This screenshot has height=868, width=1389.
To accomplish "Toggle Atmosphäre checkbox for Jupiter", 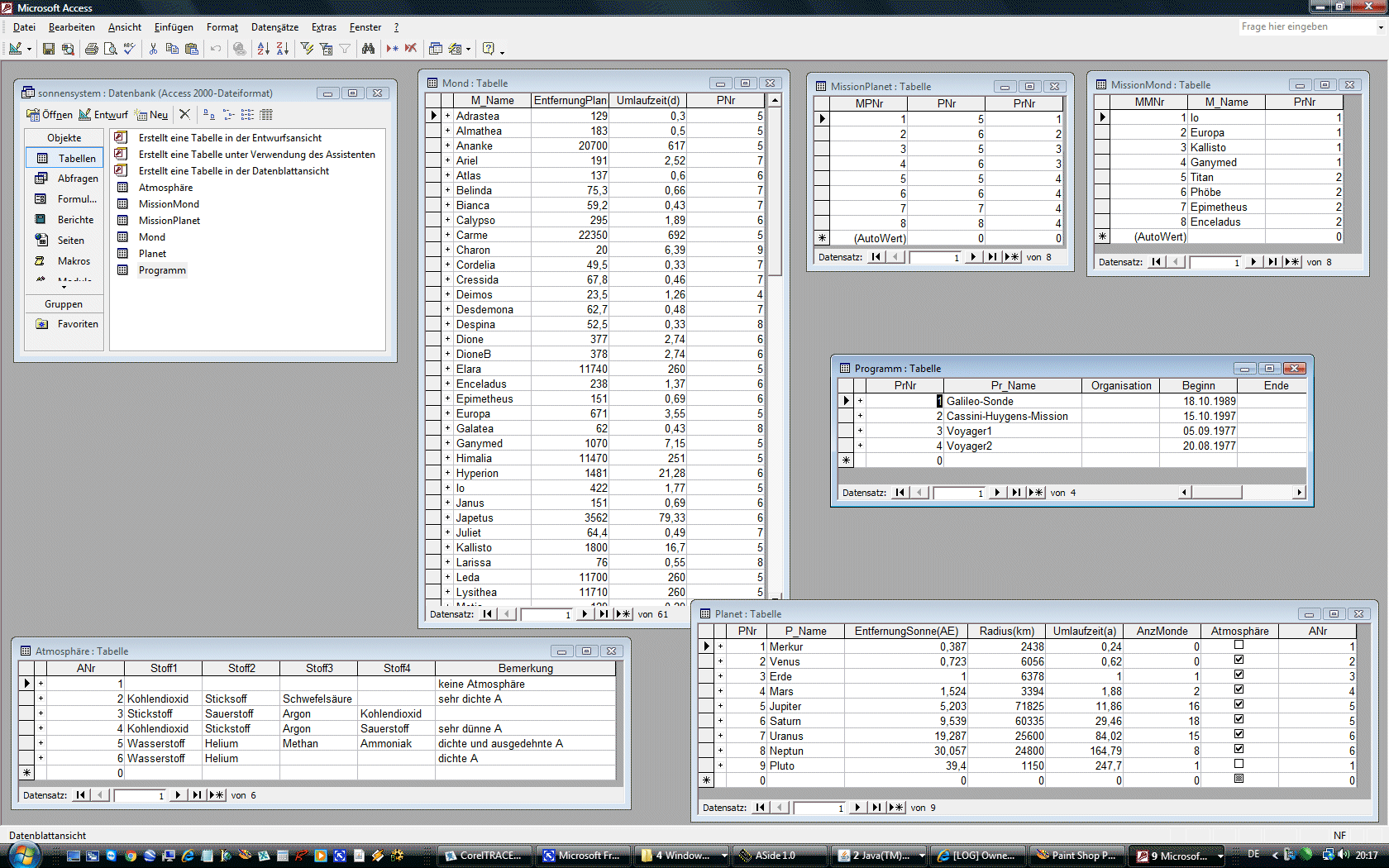I will coord(1239,704).
